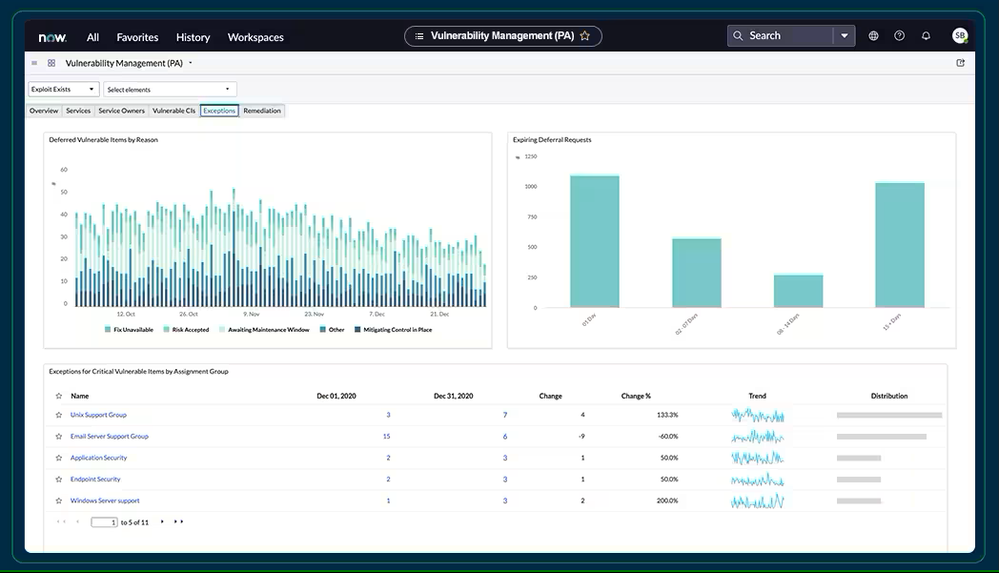
Task: Open the help question mark icon
Action: [899, 36]
